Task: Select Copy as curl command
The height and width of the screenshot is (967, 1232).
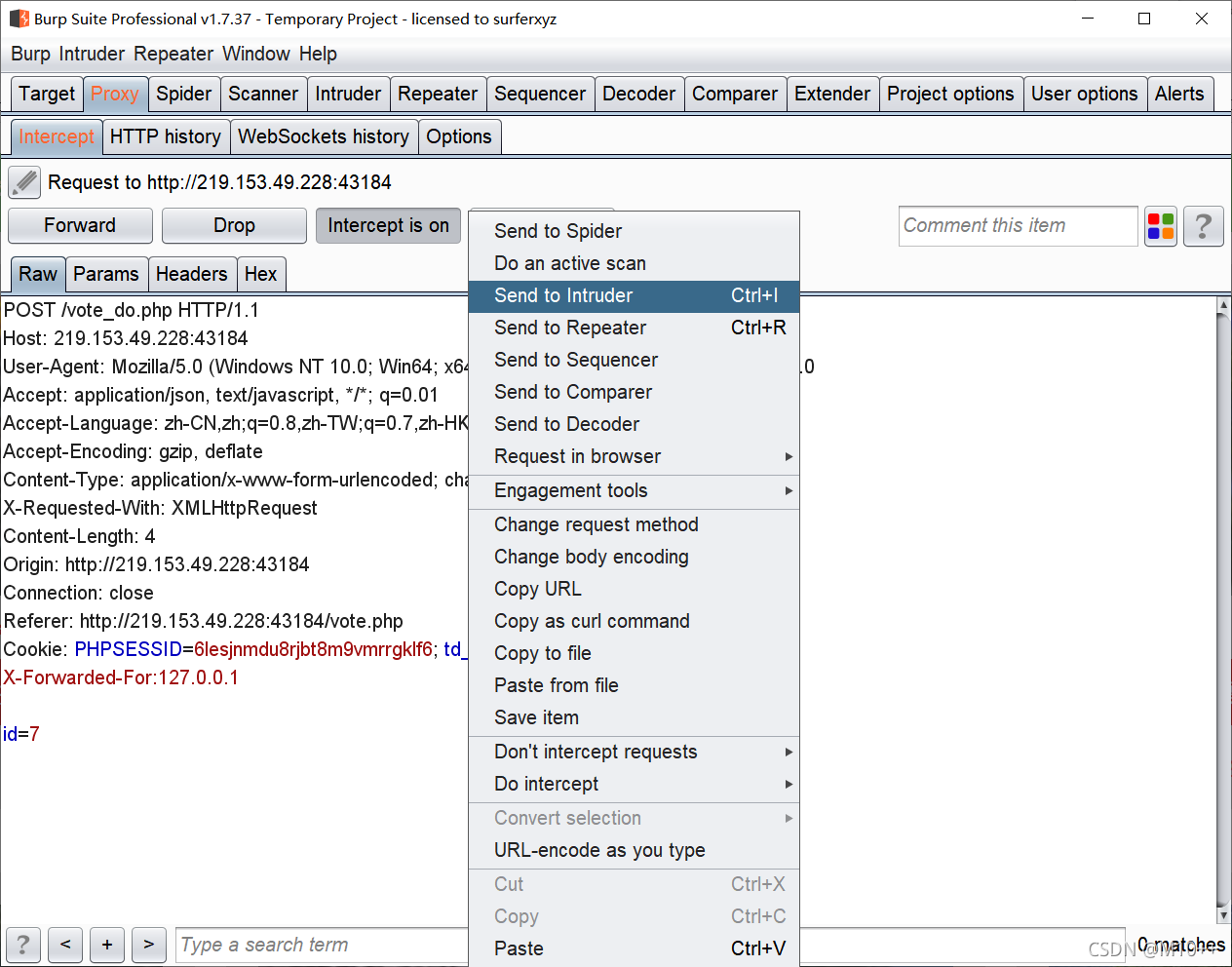Action: pos(634,621)
